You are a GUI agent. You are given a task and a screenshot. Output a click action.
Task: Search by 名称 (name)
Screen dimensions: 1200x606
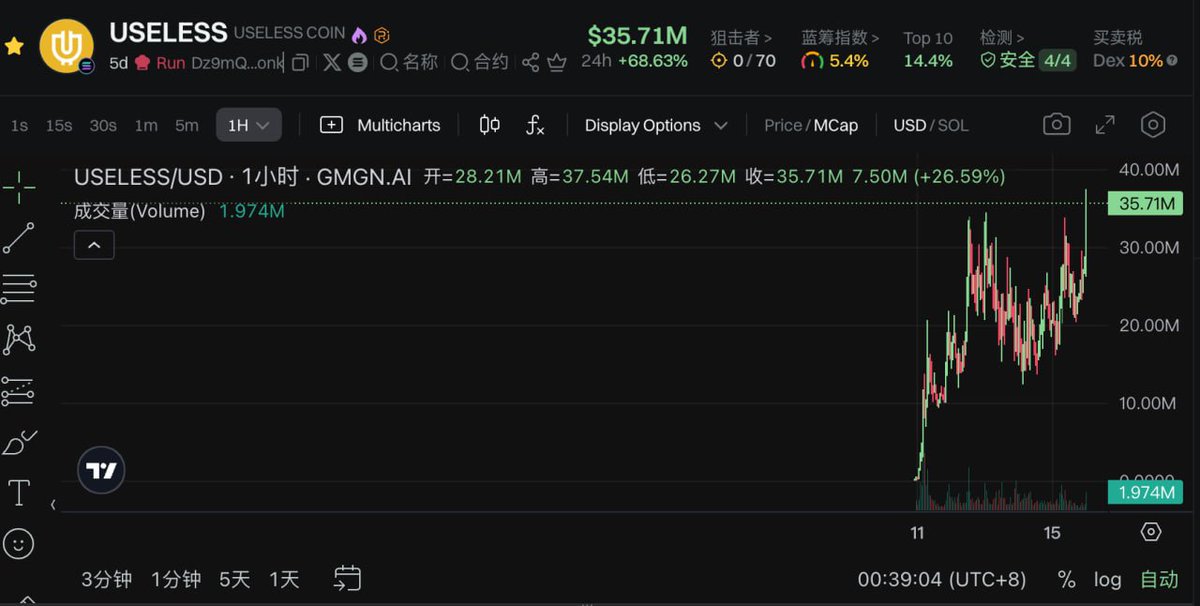pos(409,62)
